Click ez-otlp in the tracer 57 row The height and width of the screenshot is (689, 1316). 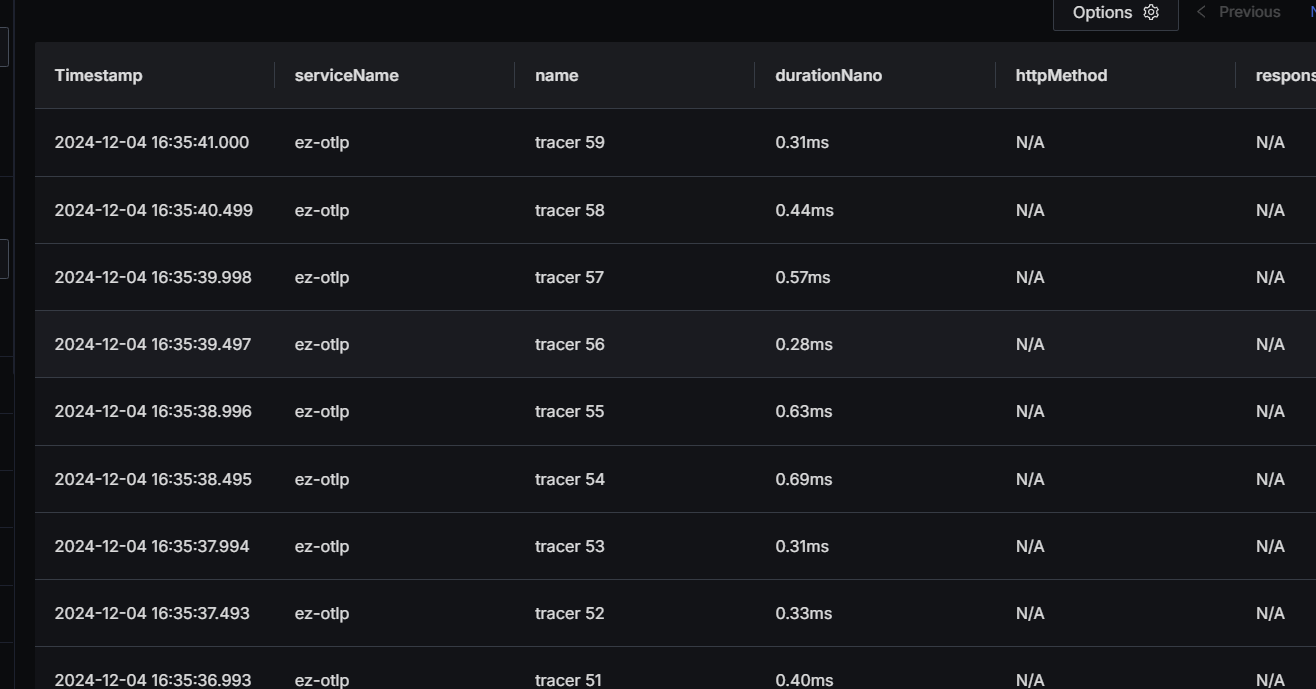tap(321, 277)
